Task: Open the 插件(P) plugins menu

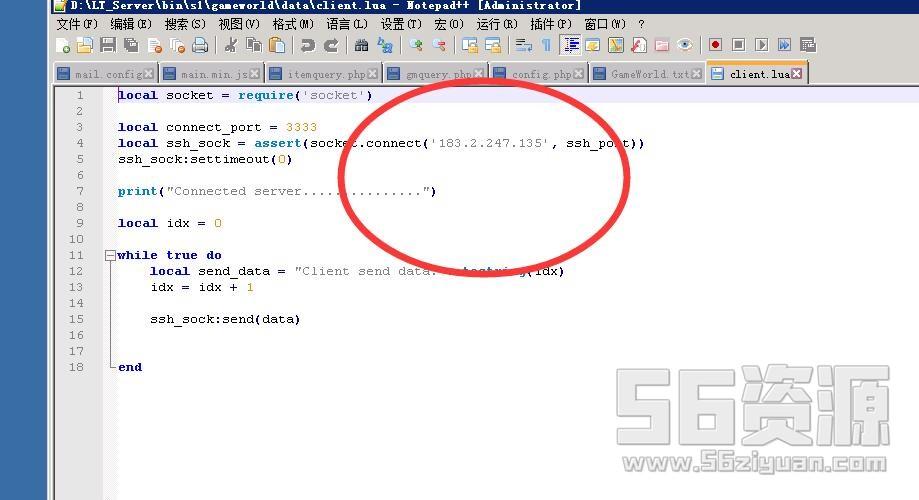Action: tap(551, 24)
